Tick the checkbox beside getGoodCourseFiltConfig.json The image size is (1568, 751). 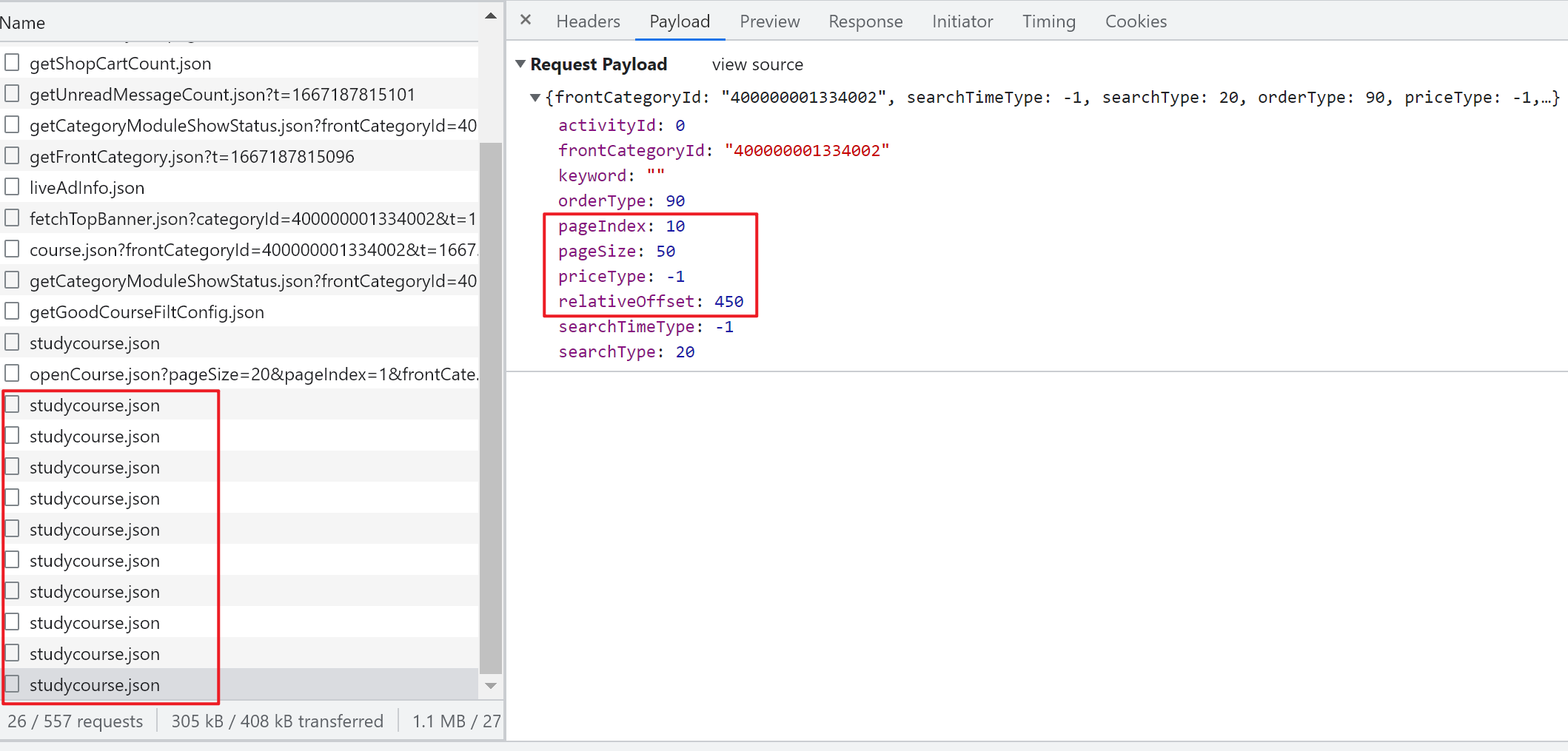pos(12,311)
